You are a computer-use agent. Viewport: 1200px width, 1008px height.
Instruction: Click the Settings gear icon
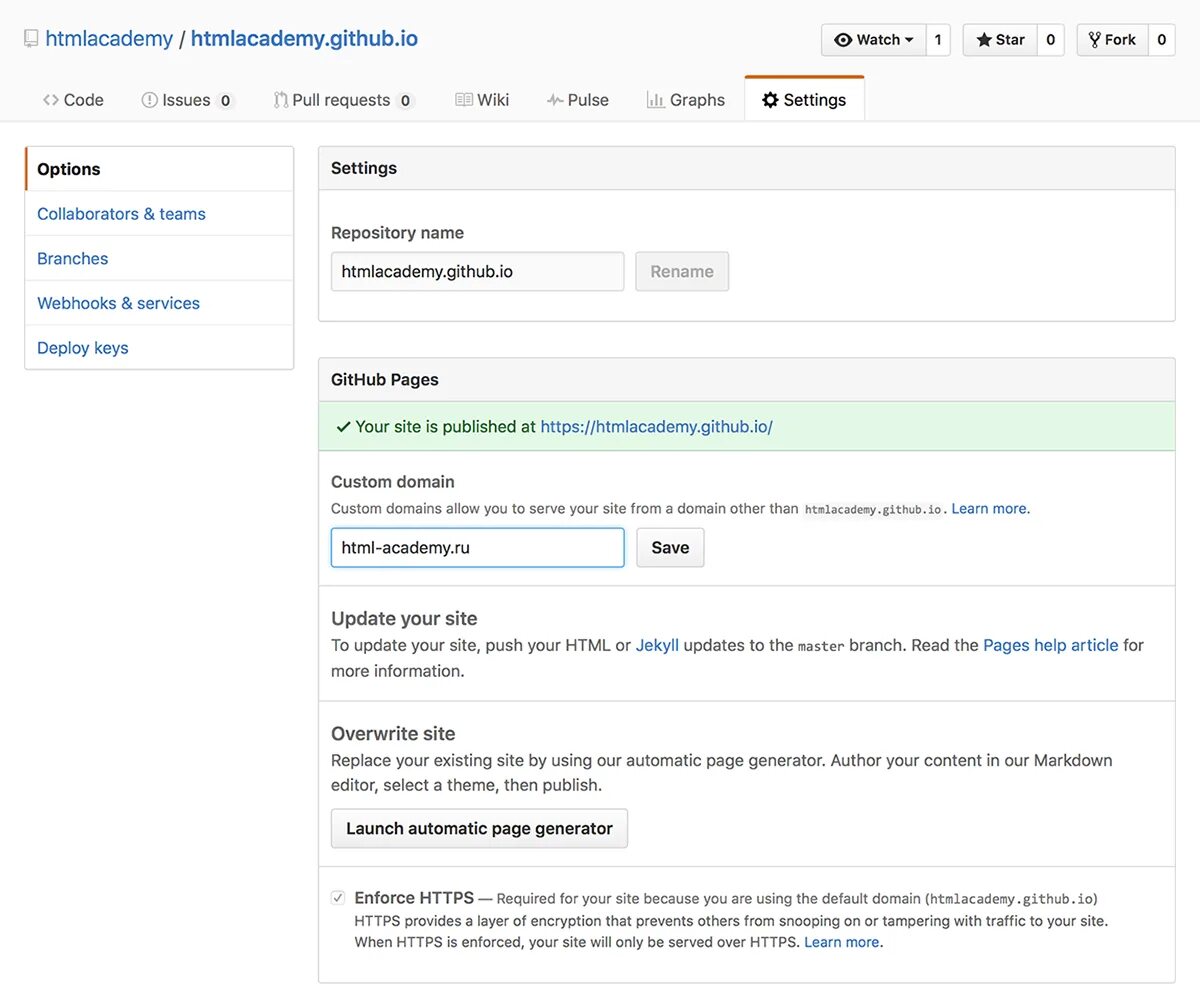(770, 100)
